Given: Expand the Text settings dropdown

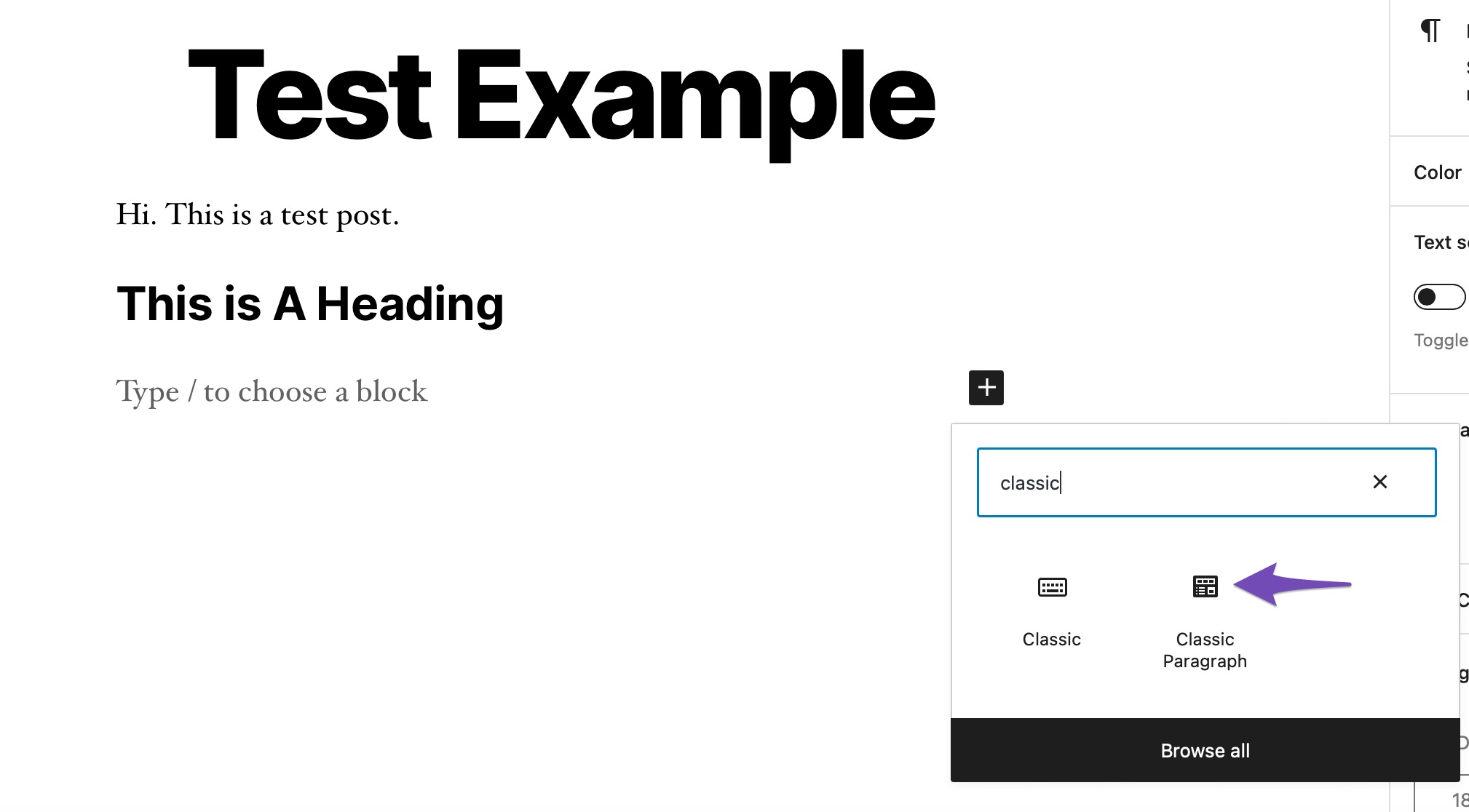Looking at the screenshot, I should point(1441,242).
